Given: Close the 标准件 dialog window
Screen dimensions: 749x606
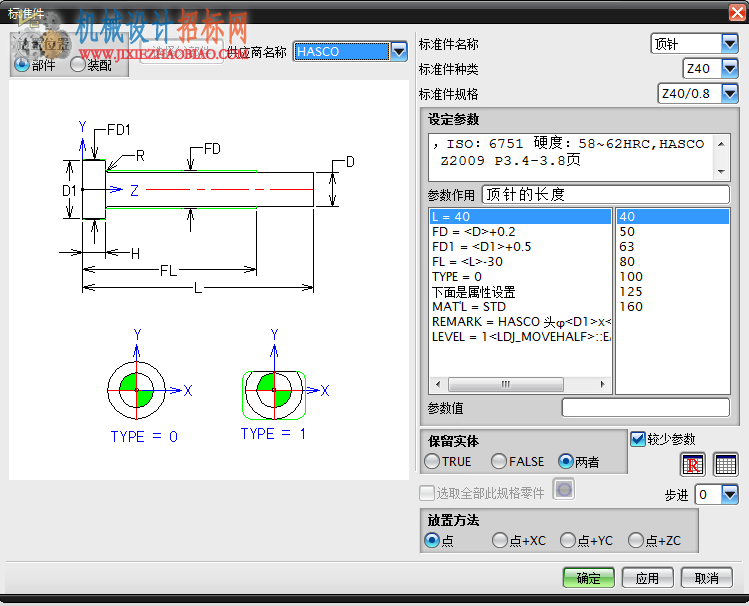Looking at the screenshot, I should click(738, 12).
